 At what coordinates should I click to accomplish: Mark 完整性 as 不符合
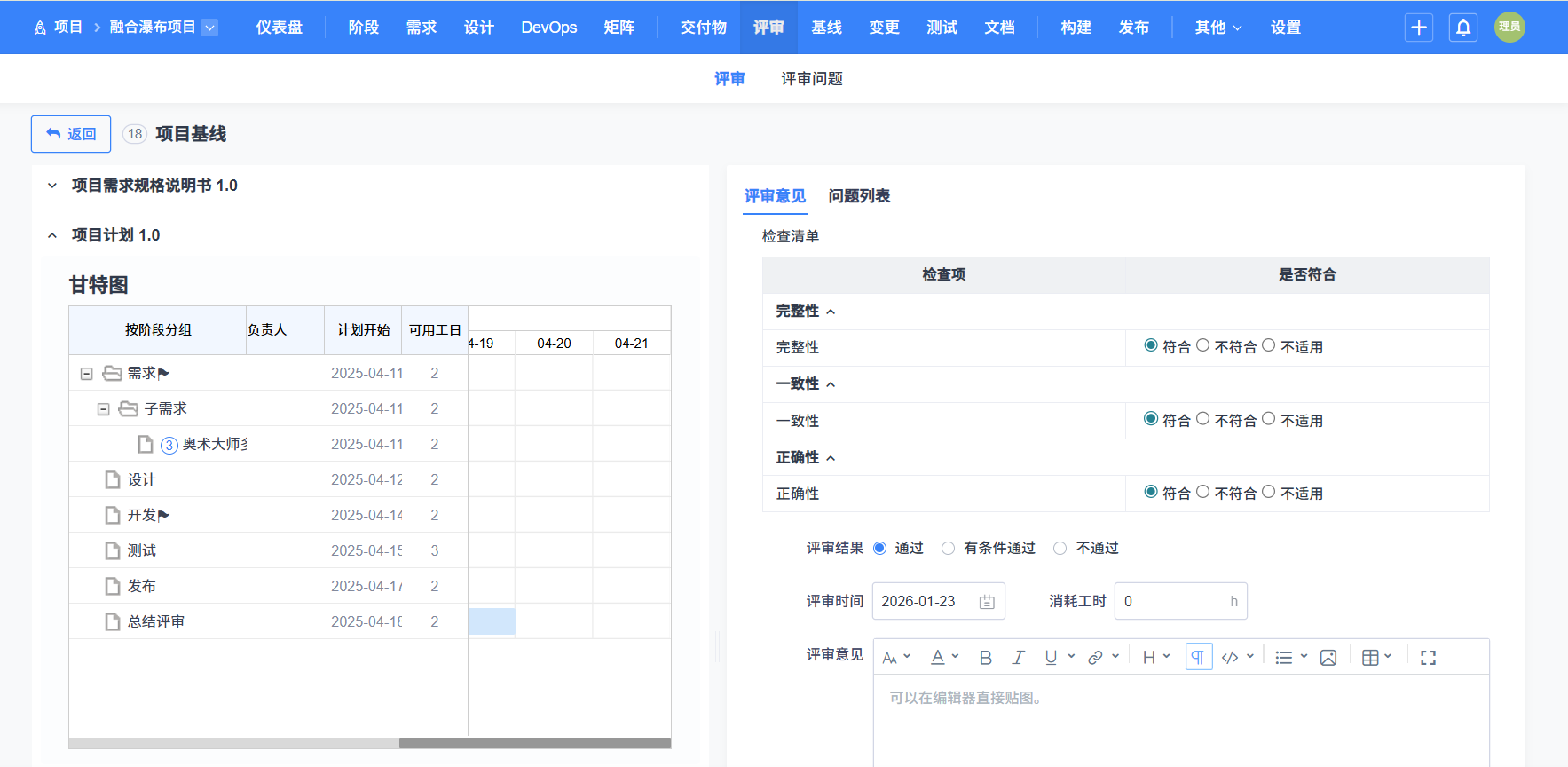(x=1203, y=346)
